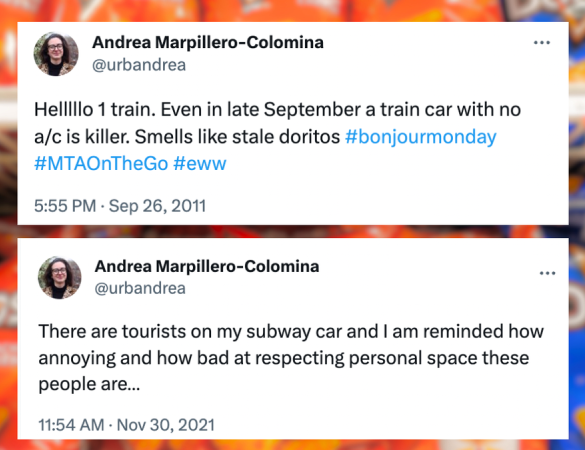Screen dimensions: 585x450
Task: Click the 'respecting personal space' line
Action: click(x=284, y=358)
